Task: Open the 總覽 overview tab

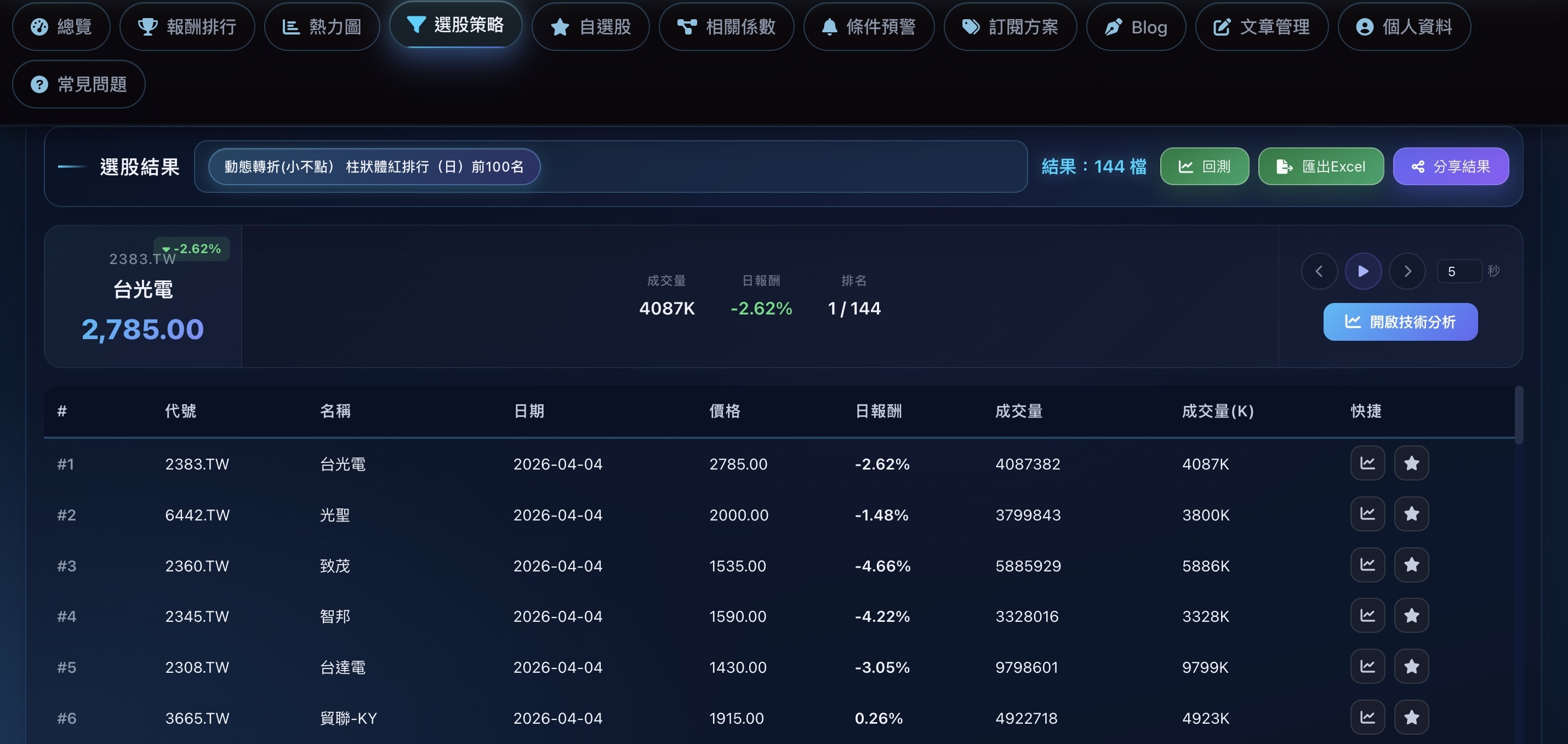Action: [x=61, y=27]
